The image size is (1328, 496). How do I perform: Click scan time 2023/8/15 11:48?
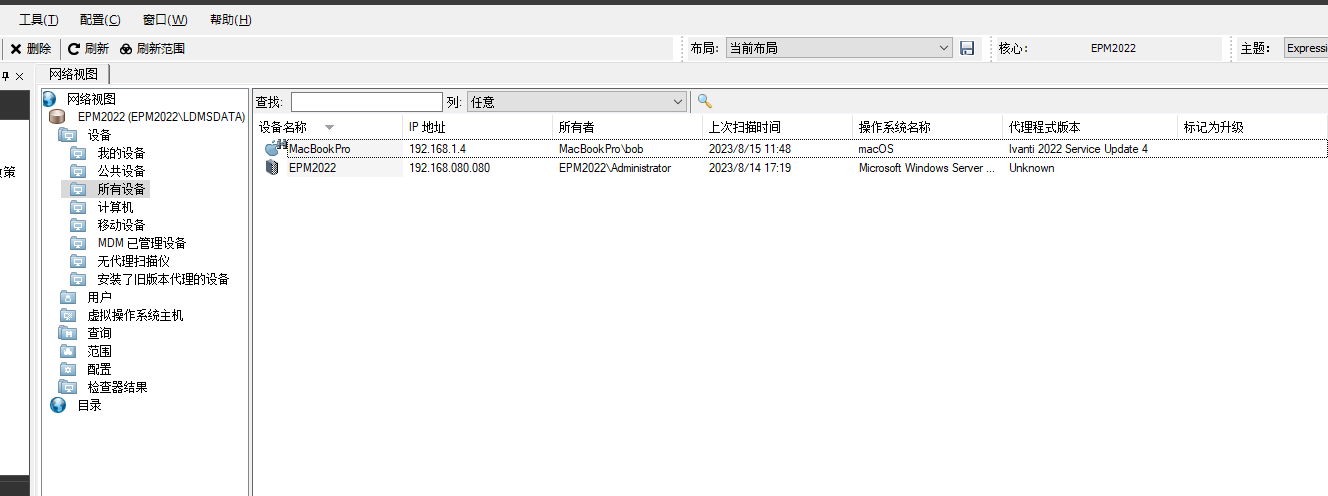[x=750, y=148]
